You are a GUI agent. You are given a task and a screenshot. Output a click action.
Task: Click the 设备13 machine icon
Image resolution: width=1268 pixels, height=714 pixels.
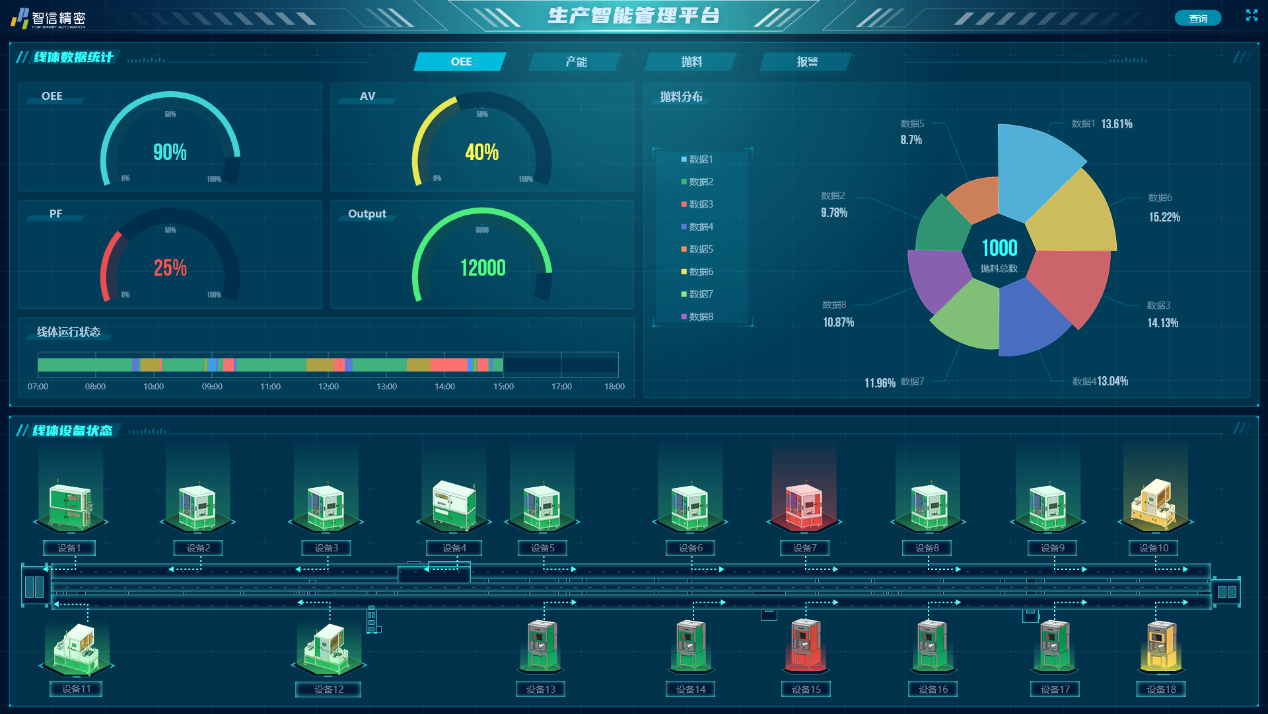click(x=540, y=645)
